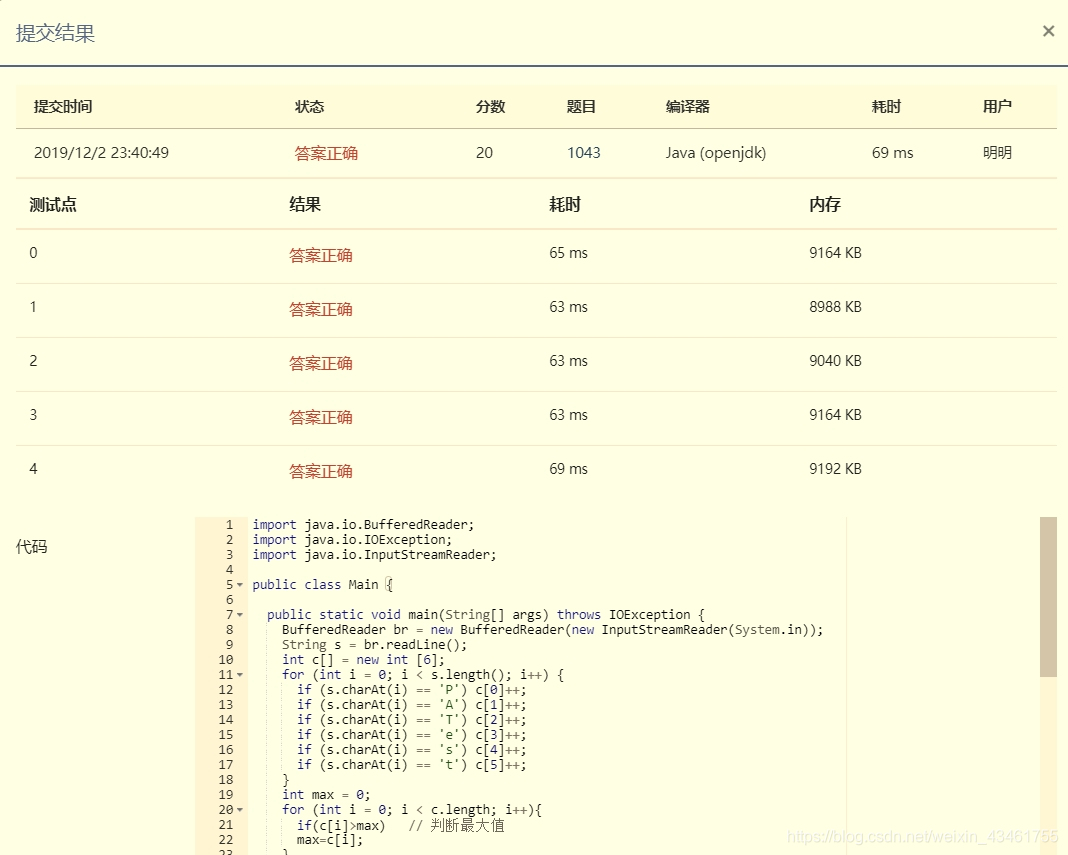Click 69 ms time for test point 4
This screenshot has height=855, width=1068.
(x=568, y=469)
